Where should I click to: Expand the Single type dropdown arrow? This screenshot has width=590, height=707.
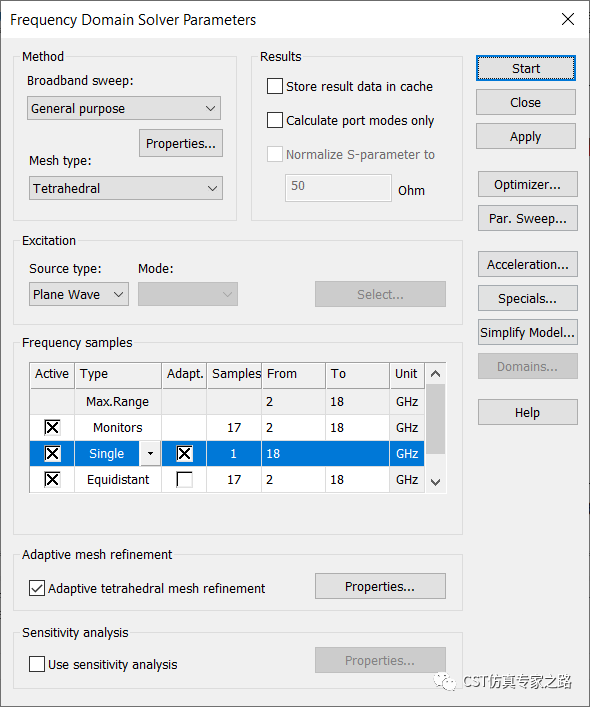[150, 454]
